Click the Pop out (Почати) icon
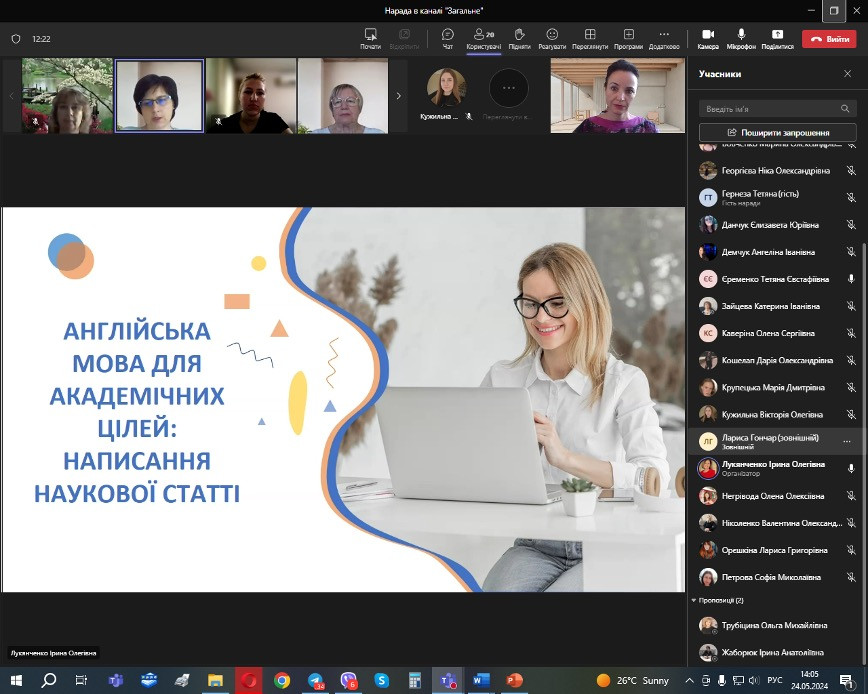The width and height of the screenshot is (868, 694). pyautogui.click(x=371, y=35)
